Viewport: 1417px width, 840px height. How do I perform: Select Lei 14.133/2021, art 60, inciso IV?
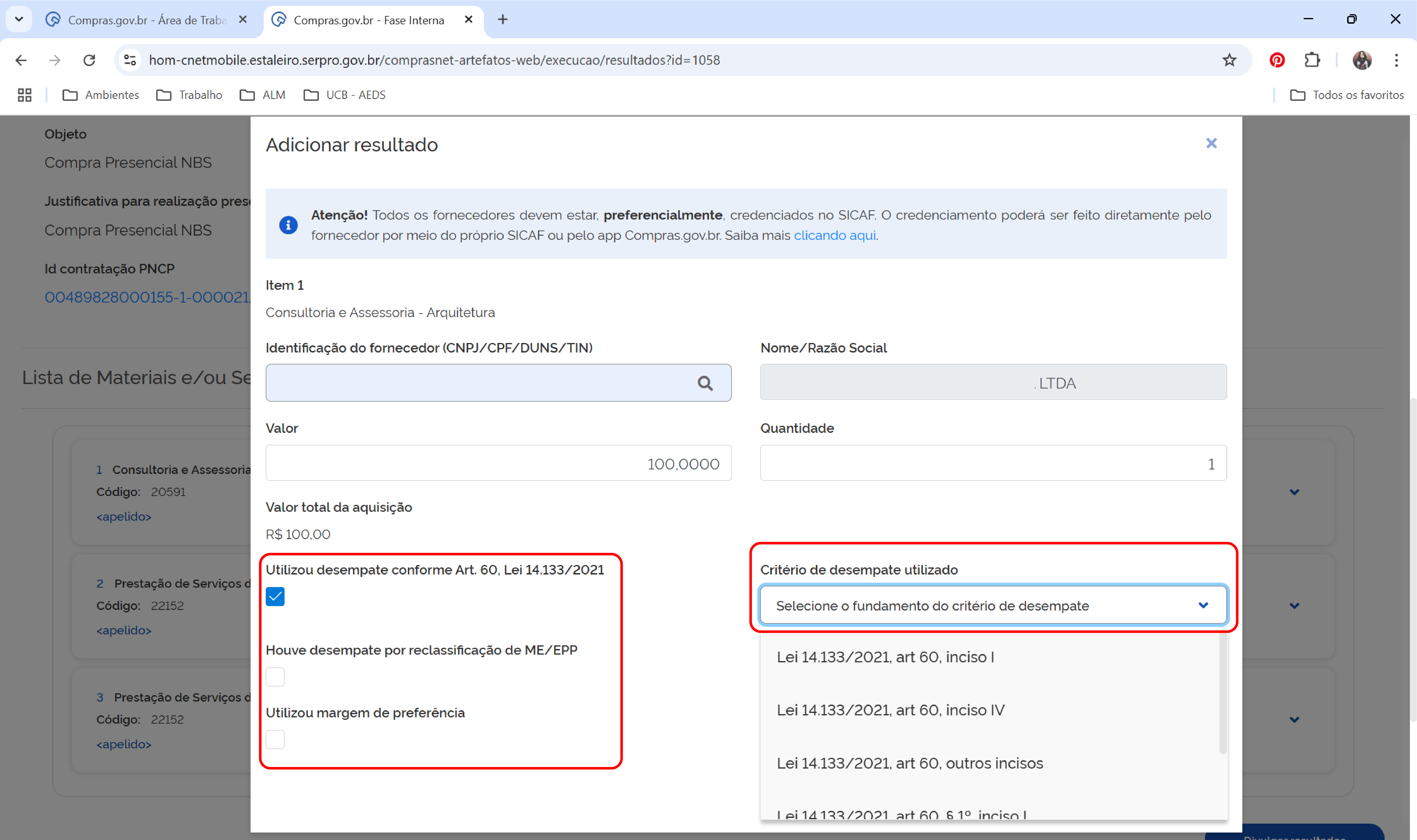click(x=990, y=710)
